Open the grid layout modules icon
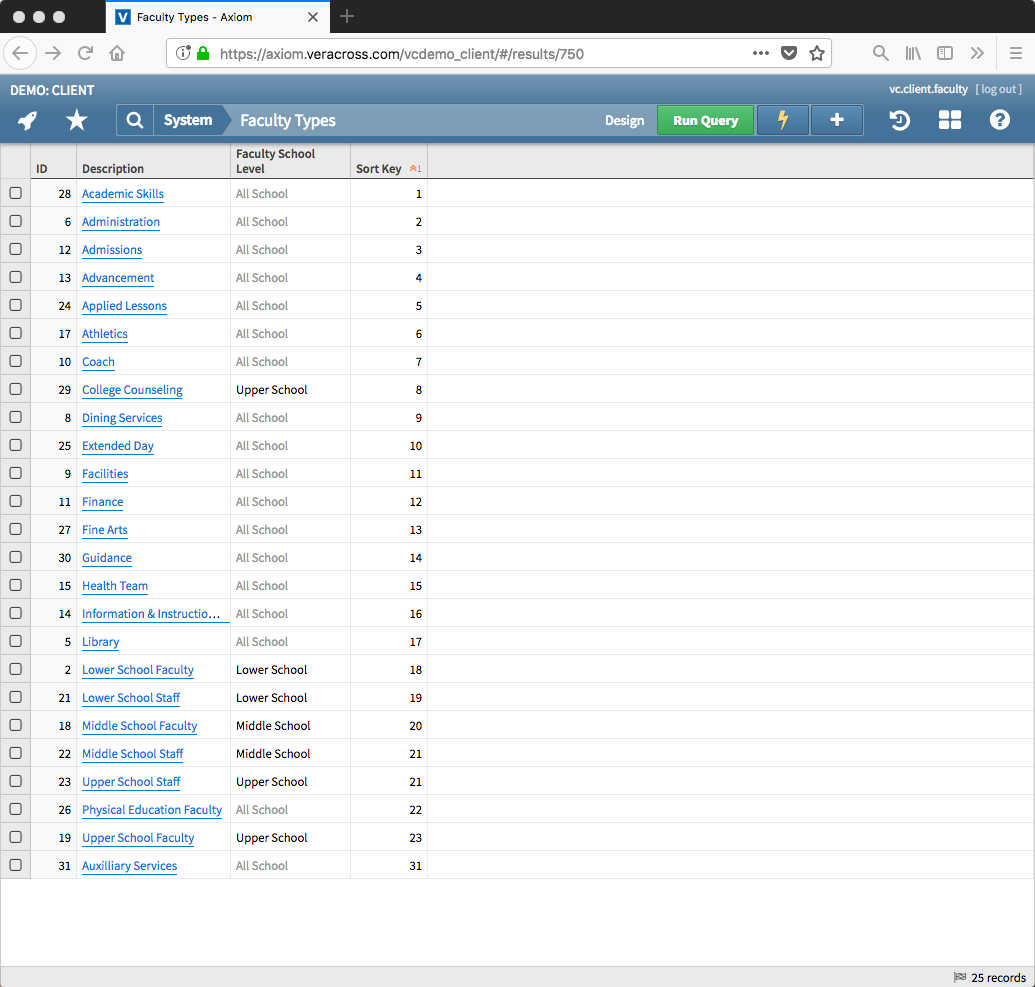 point(950,121)
